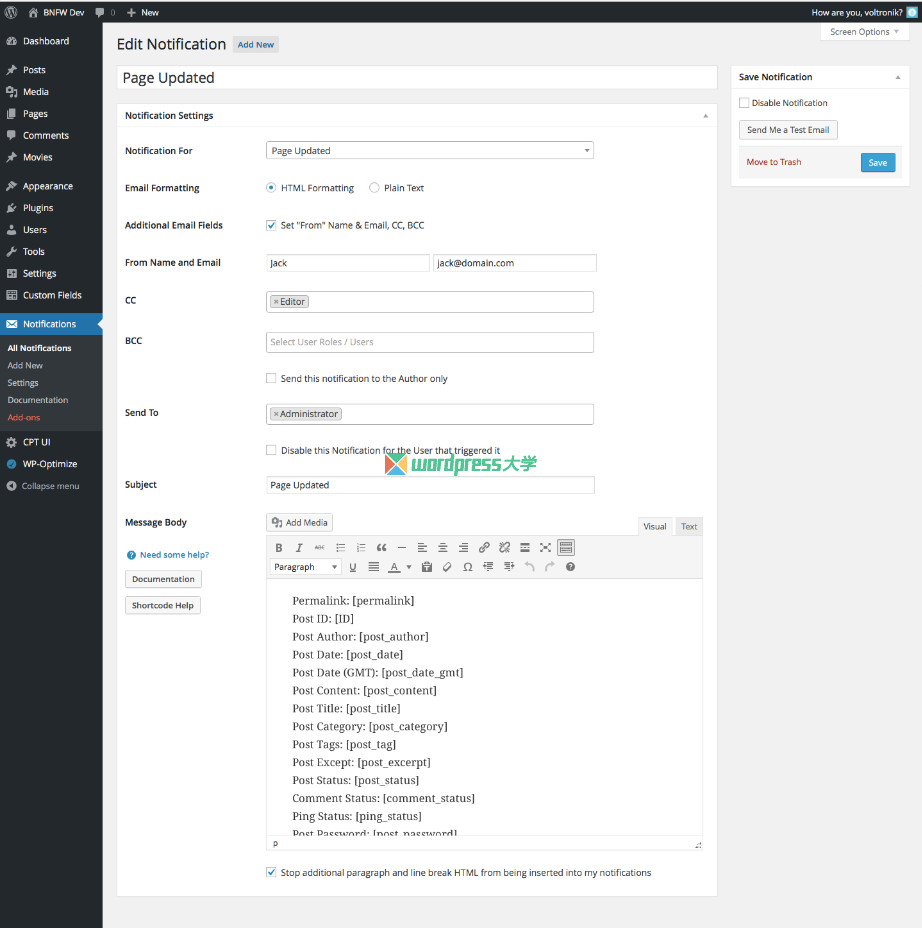
Task: Enable the Disable Notification checkbox
Action: (744, 103)
